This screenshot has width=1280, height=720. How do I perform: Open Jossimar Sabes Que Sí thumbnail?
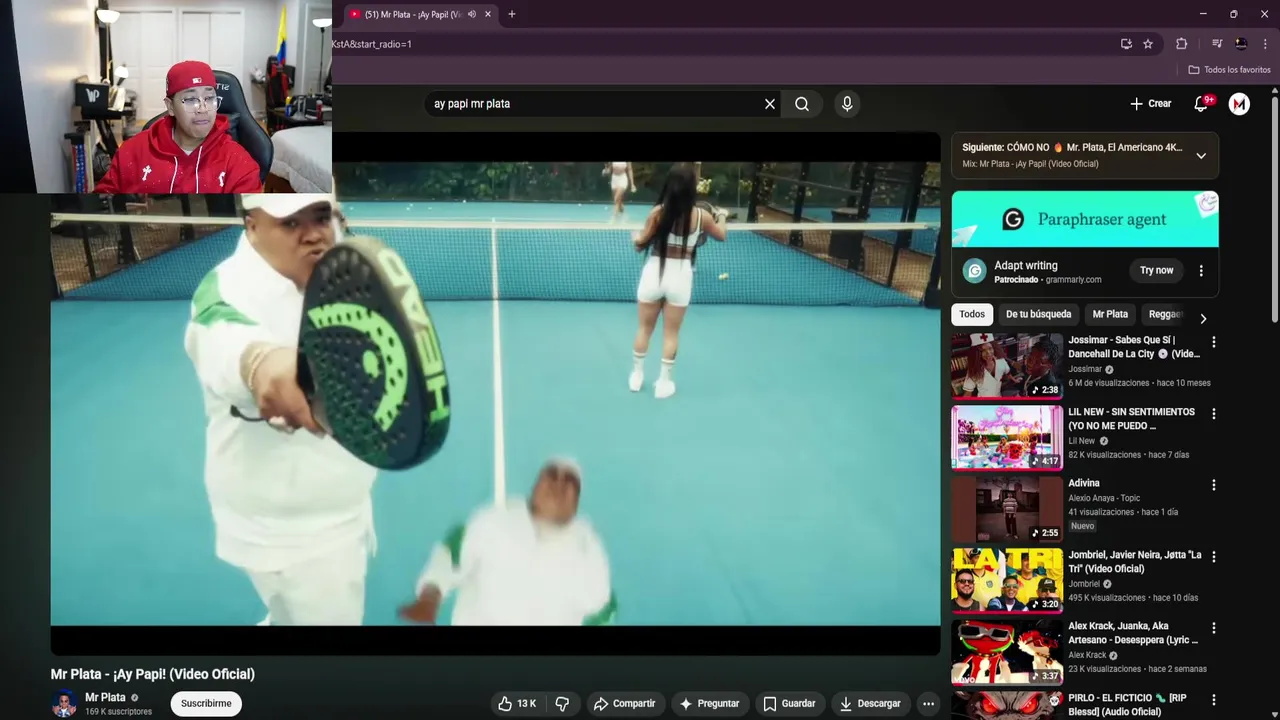(1007, 366)
